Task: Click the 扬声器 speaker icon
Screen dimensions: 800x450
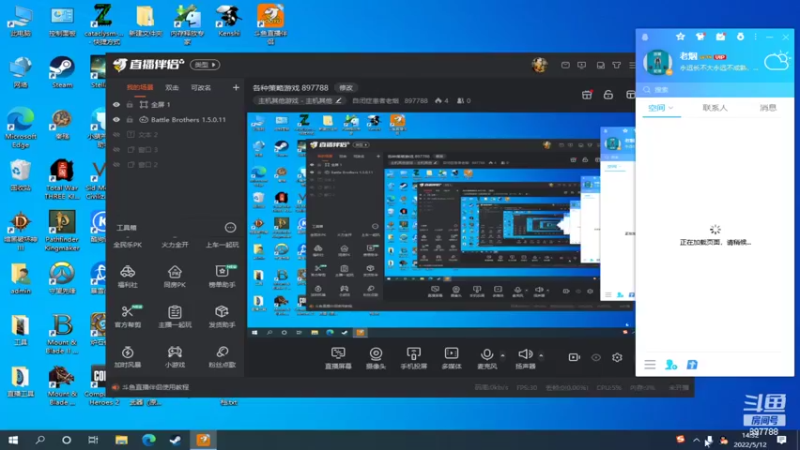Action: pos(525,354)
